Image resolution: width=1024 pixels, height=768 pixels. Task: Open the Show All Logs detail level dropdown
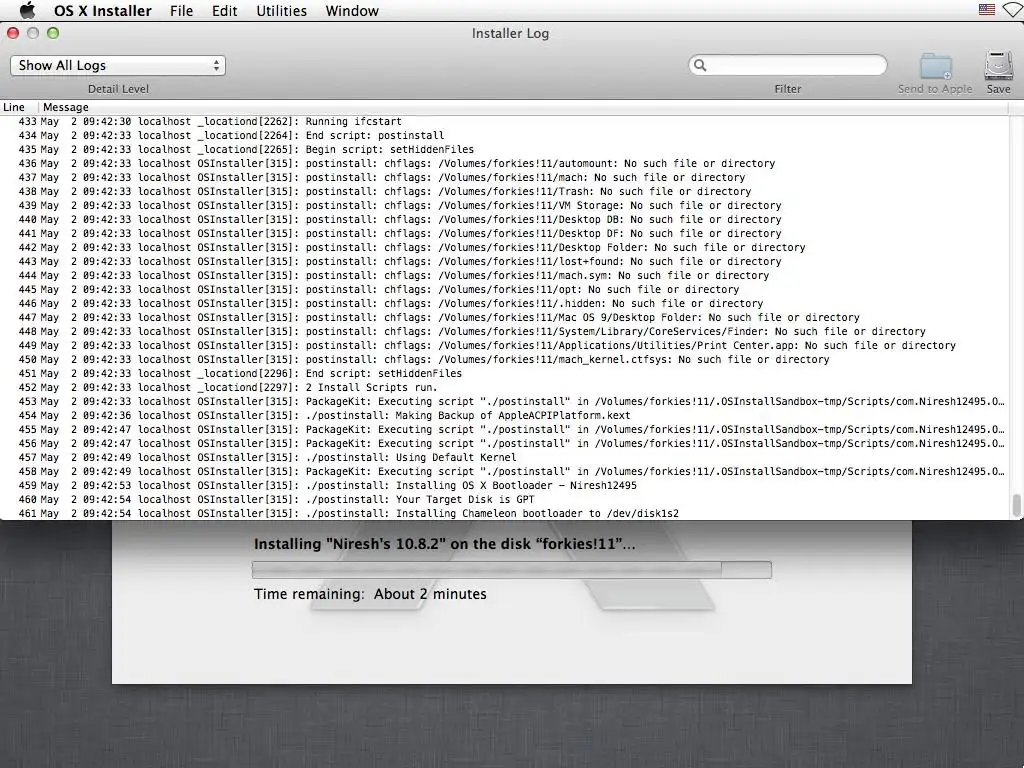(118, 65)
